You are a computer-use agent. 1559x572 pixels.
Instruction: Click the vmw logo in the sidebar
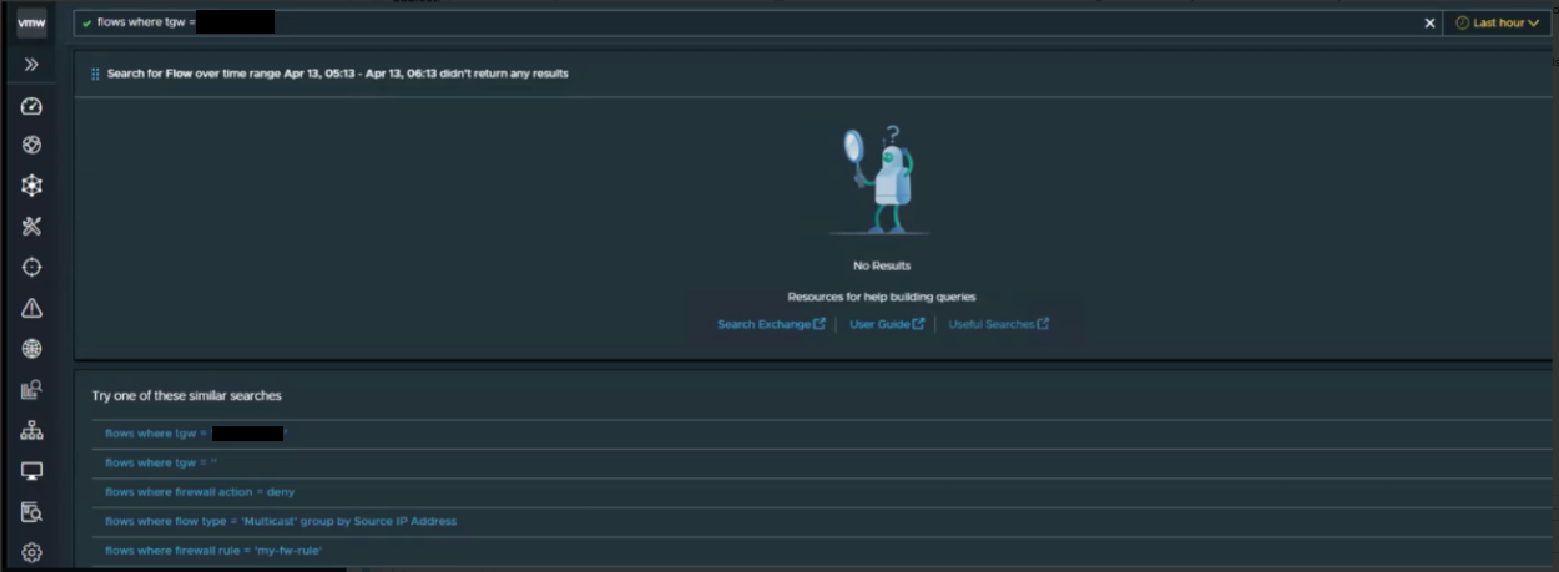pyautogui.click(x=32, y=23)
